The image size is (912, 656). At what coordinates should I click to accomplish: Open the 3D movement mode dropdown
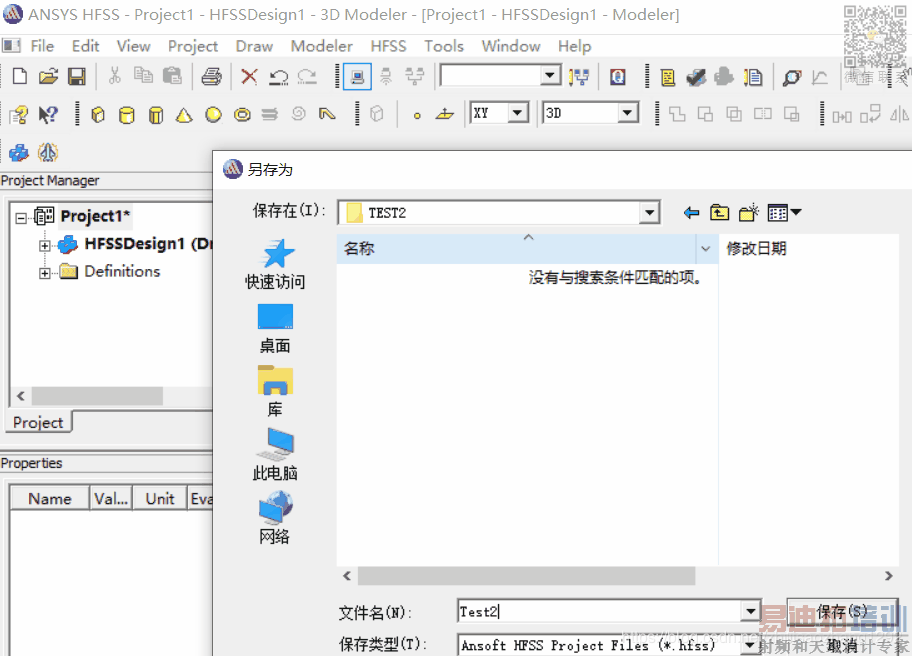(627, 113)
